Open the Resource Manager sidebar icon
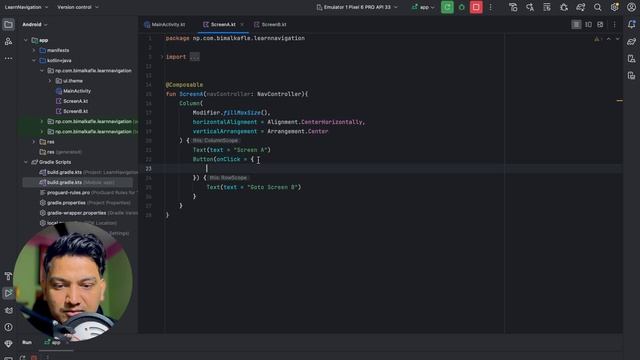Image resolution: width=640 pixels, height=360 pixels. click(8, 42)
